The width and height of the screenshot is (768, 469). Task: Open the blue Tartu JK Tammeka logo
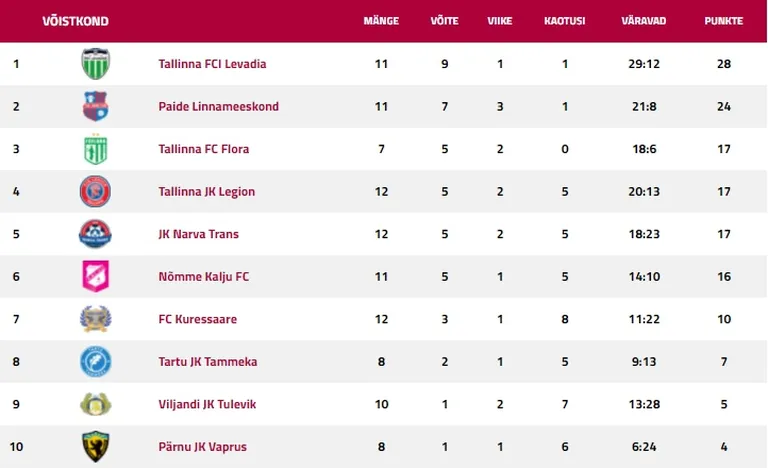click(x=96, y=361)
